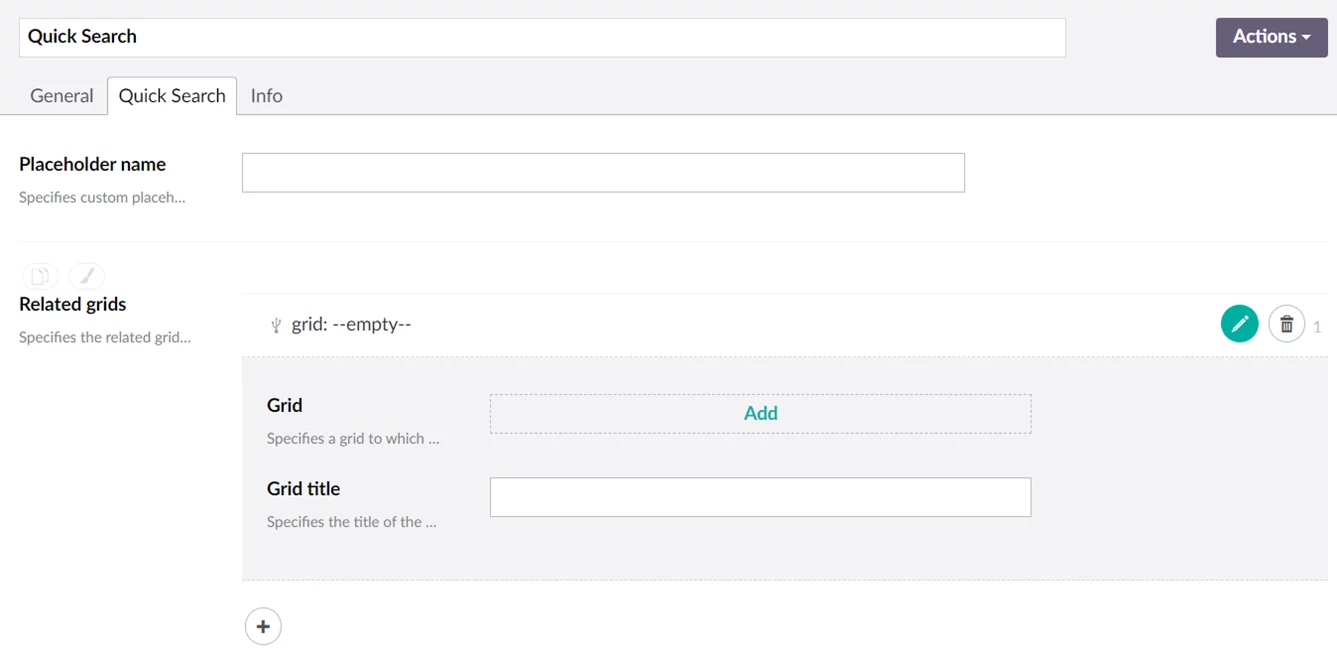
Task: Switch to the General tab
Action: [x=62, y=96]
